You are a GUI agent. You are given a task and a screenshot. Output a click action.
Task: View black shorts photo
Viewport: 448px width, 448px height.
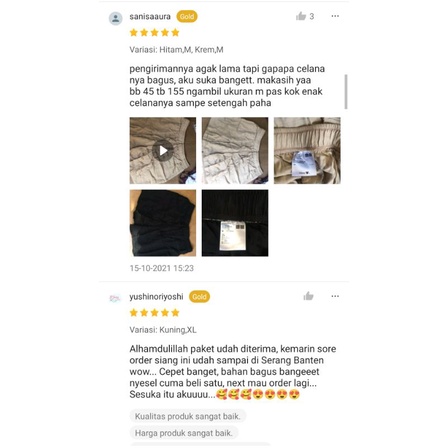[163, 223]
